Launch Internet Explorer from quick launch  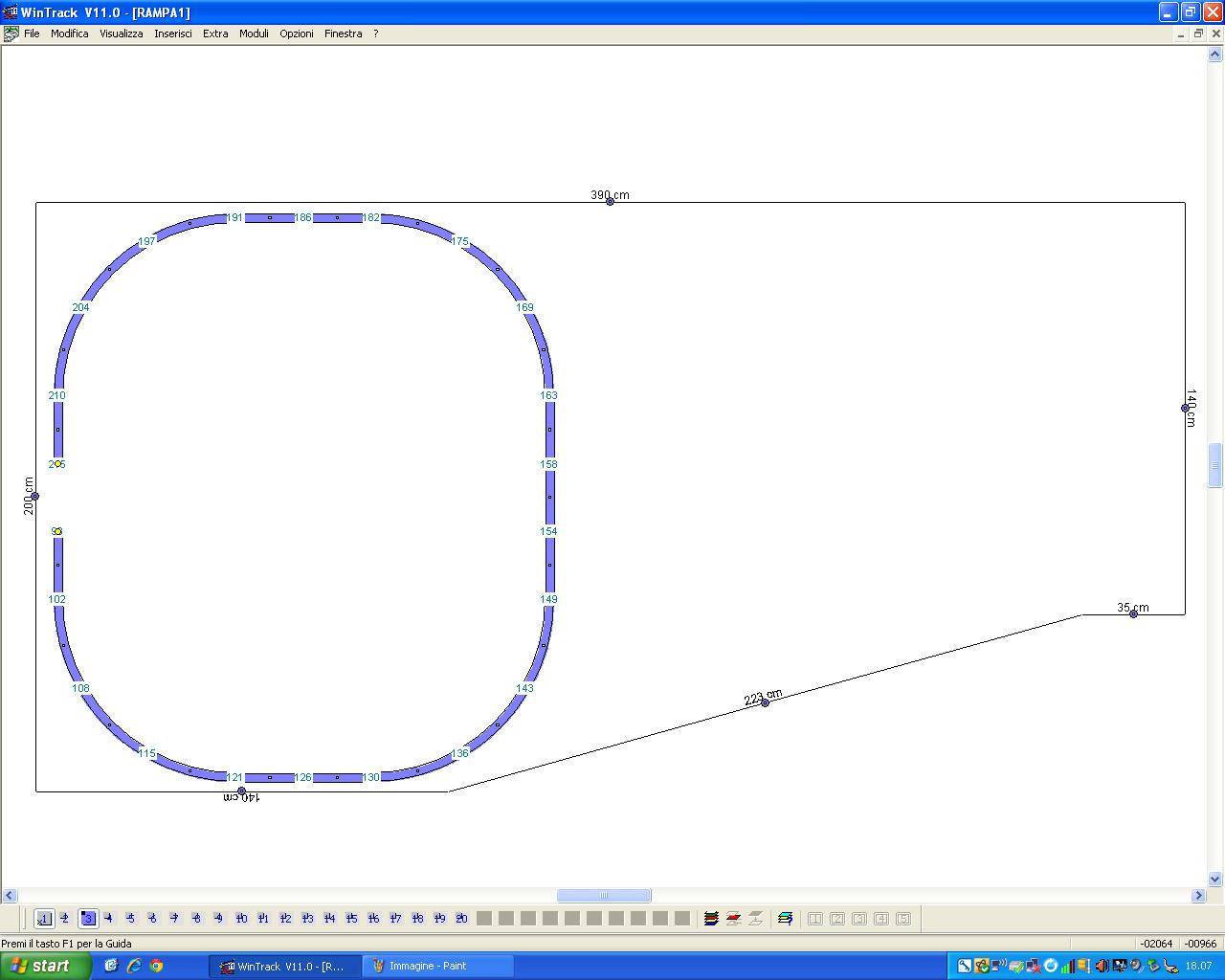[134, 966]
